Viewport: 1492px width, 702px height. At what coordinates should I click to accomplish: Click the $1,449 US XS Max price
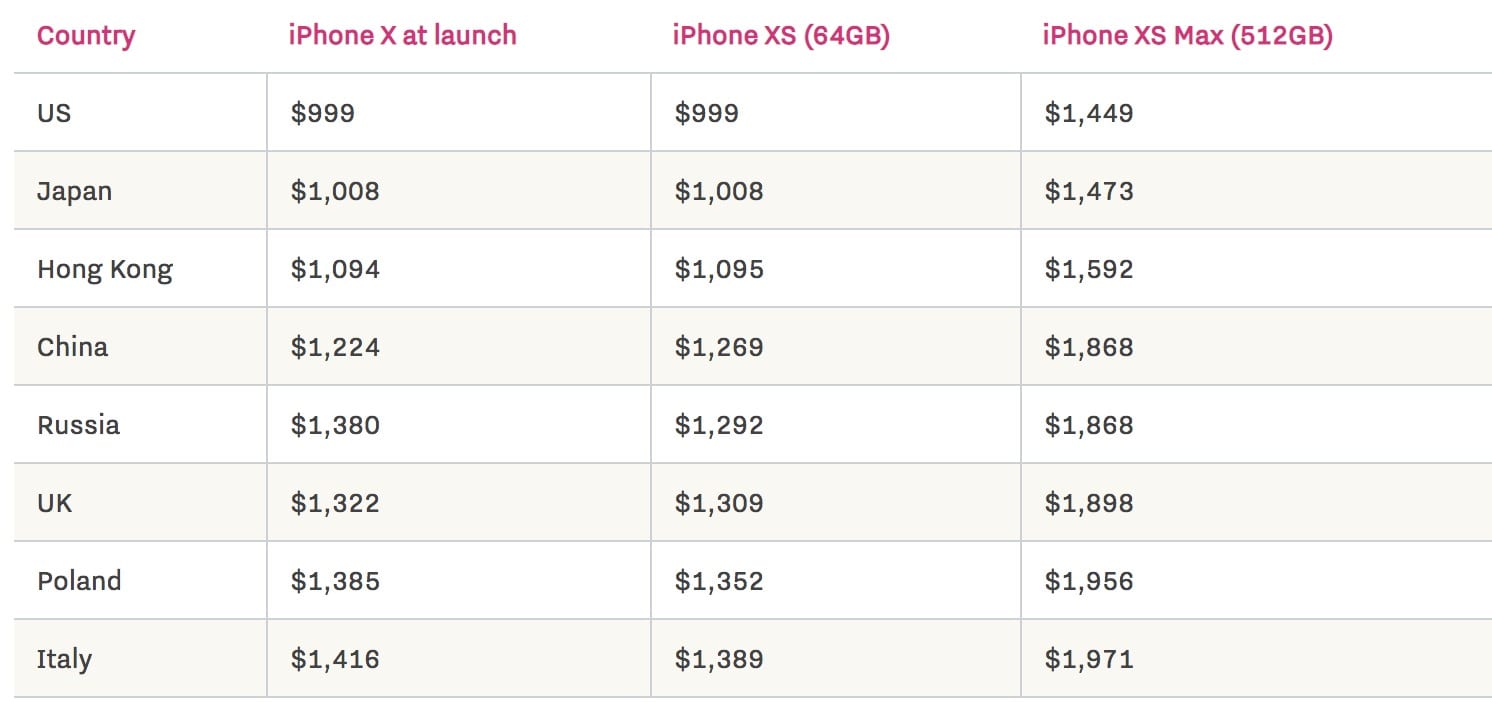pos(1089,113)
